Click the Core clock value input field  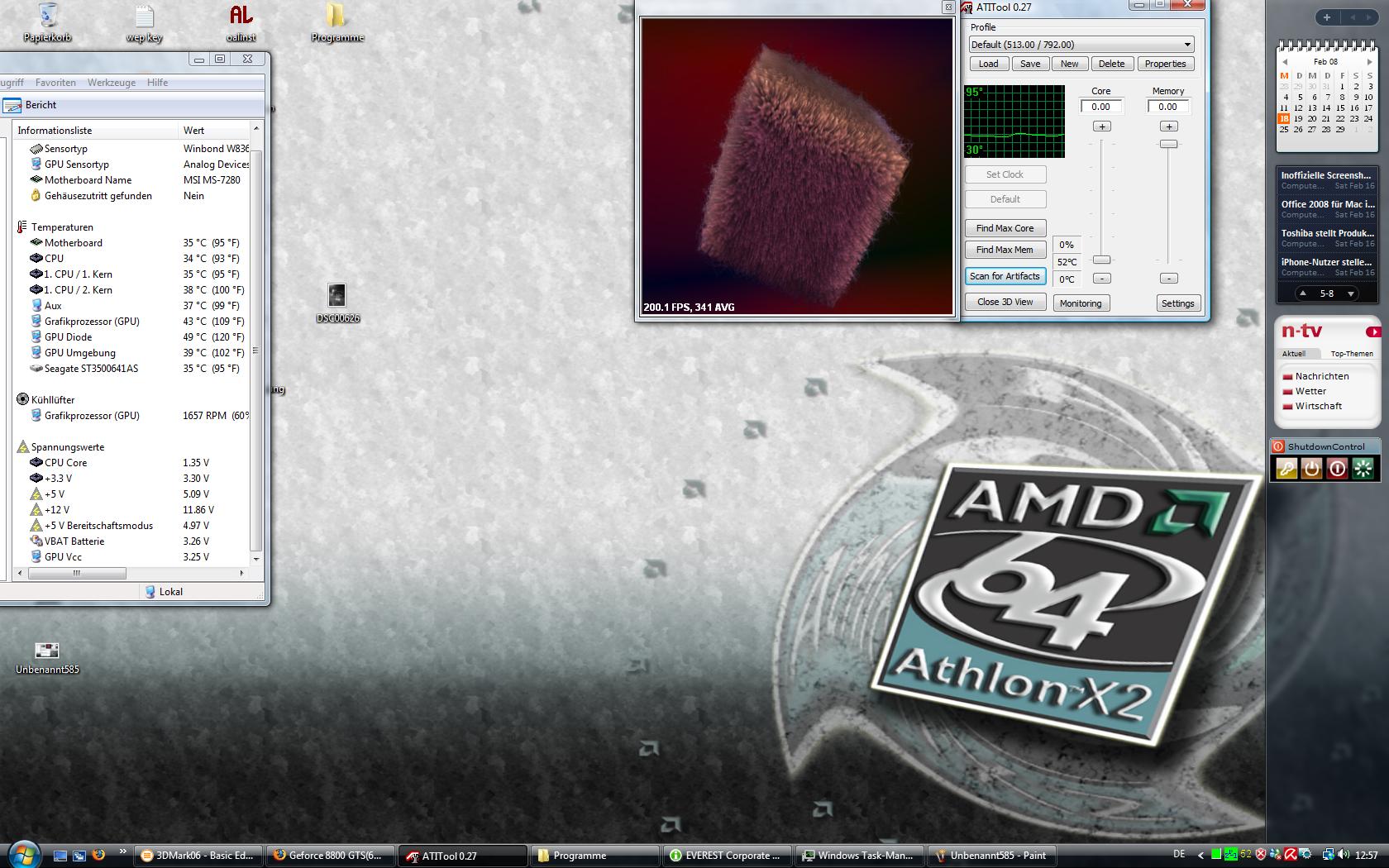(x=1101, y=107)
